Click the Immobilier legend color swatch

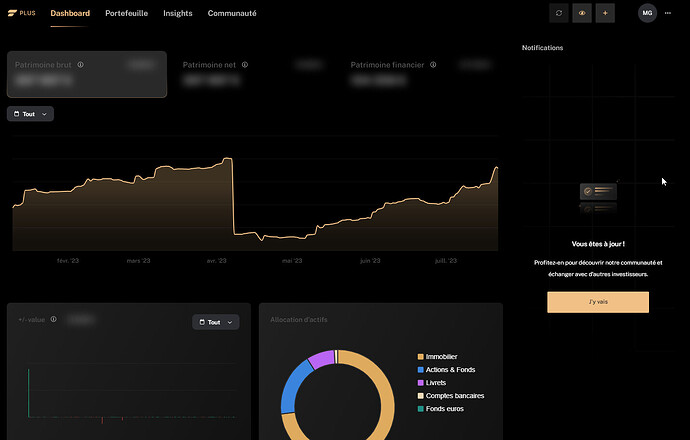(x=421, y=356)
